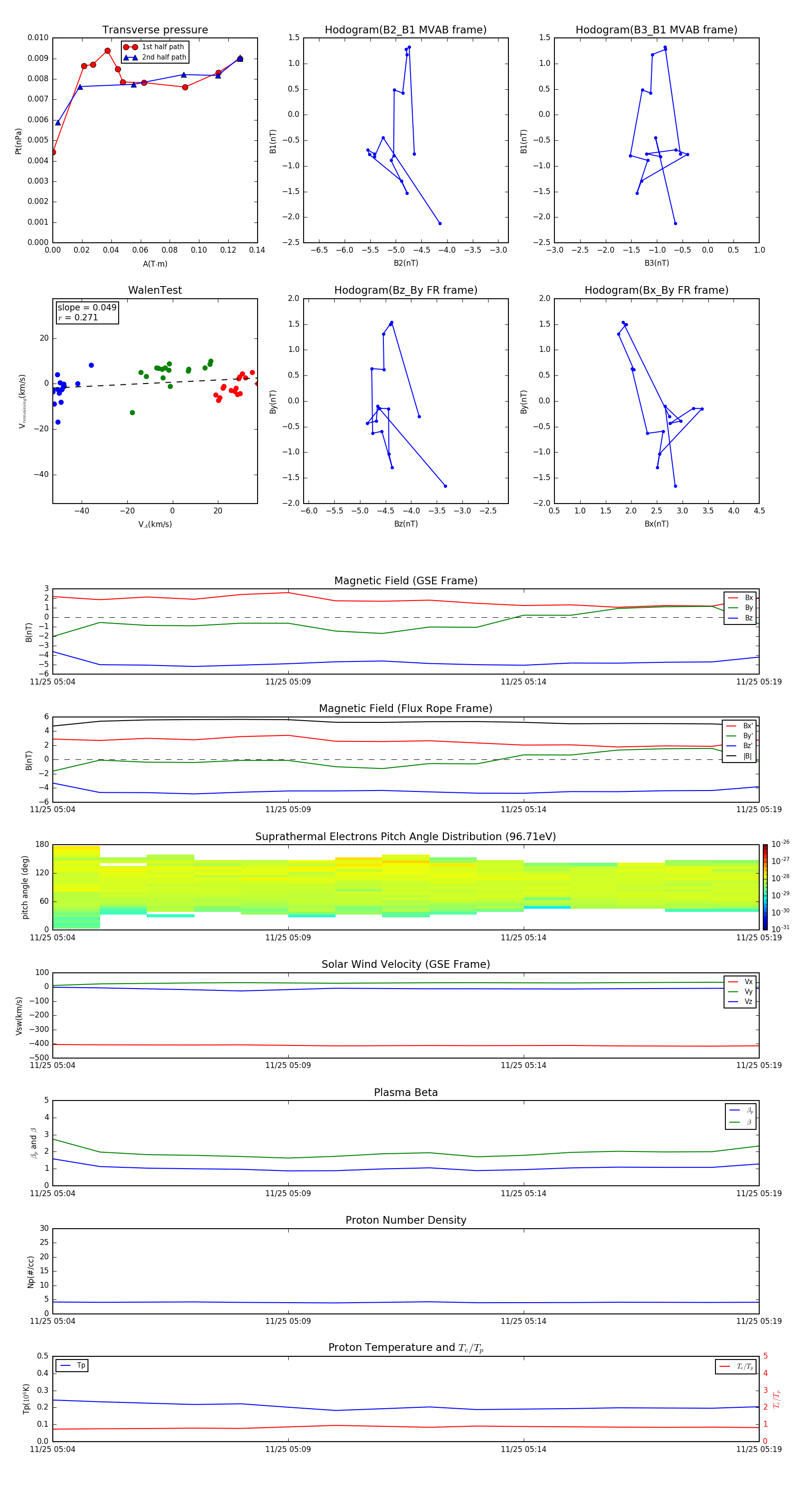
Task: Click the 'Vsw(km/s)' axis label
Action: (x=19, y=1015)
